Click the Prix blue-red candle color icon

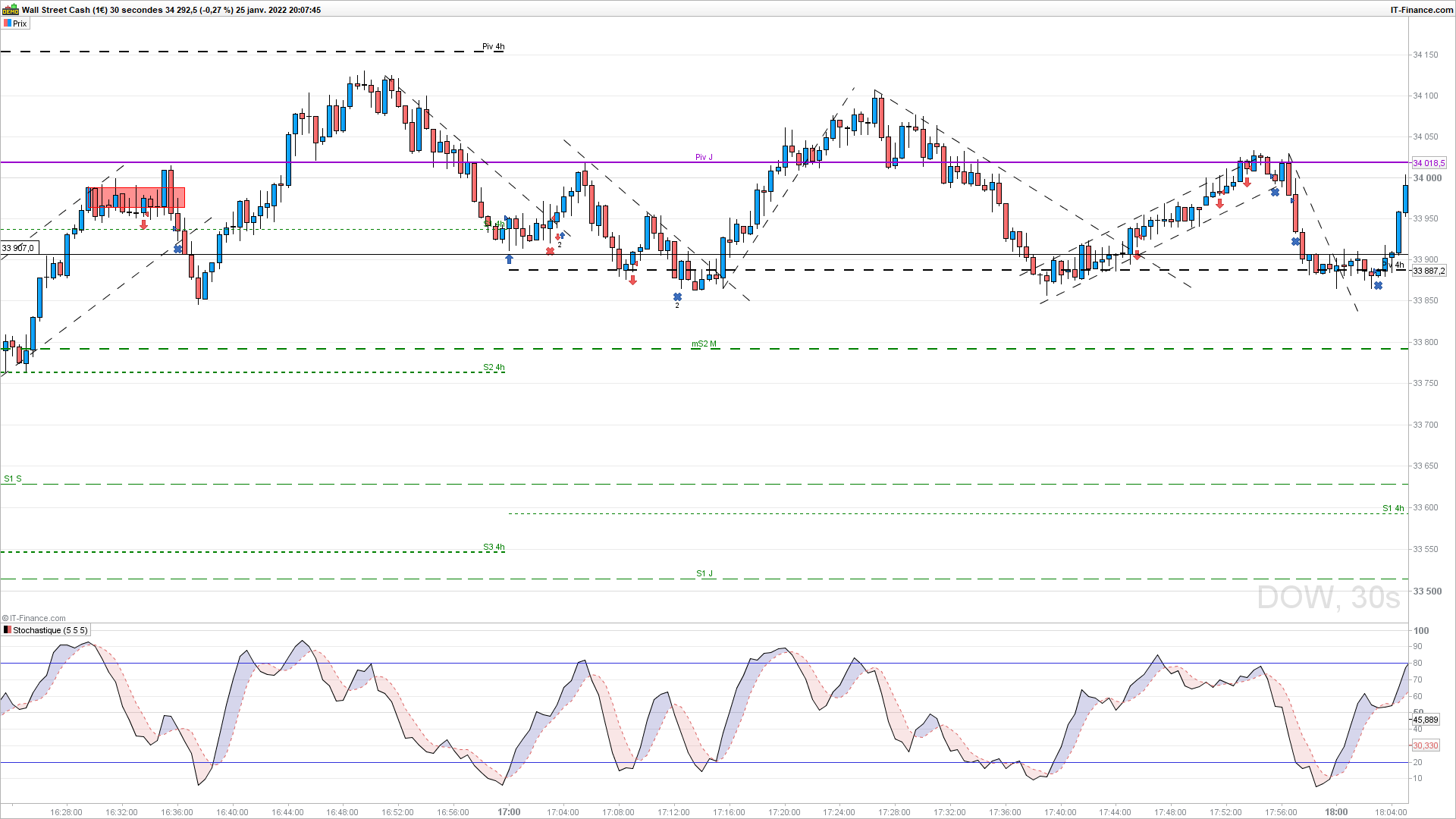point(7,24)
